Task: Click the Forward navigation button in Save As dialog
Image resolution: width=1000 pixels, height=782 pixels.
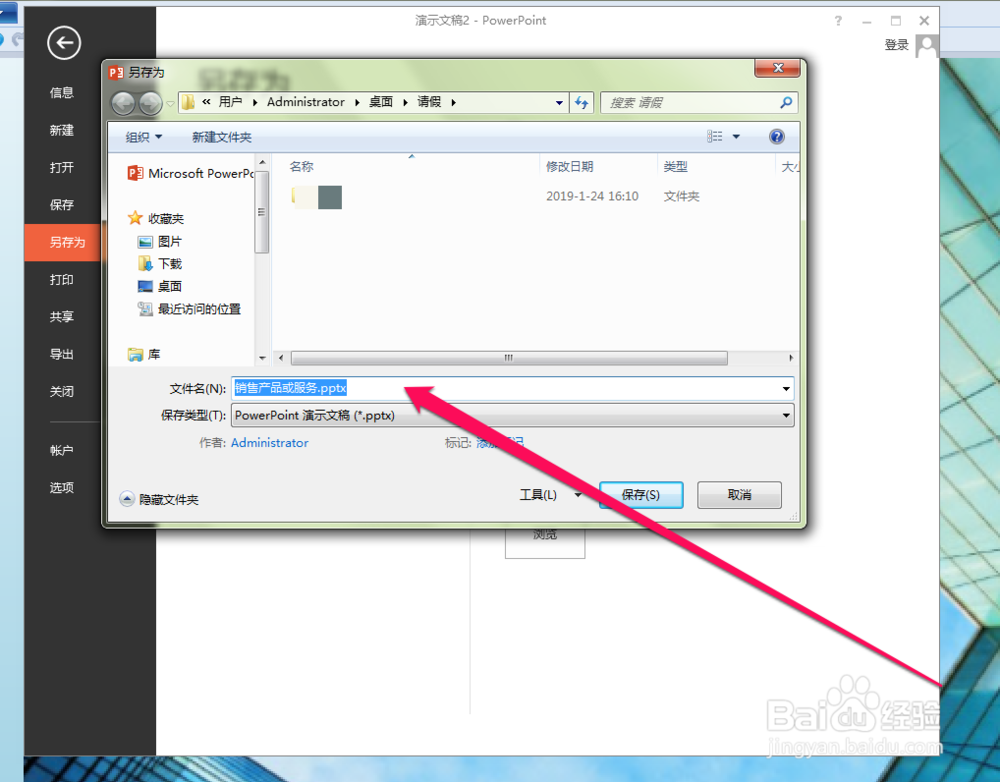Action: [x=151, y=103]
